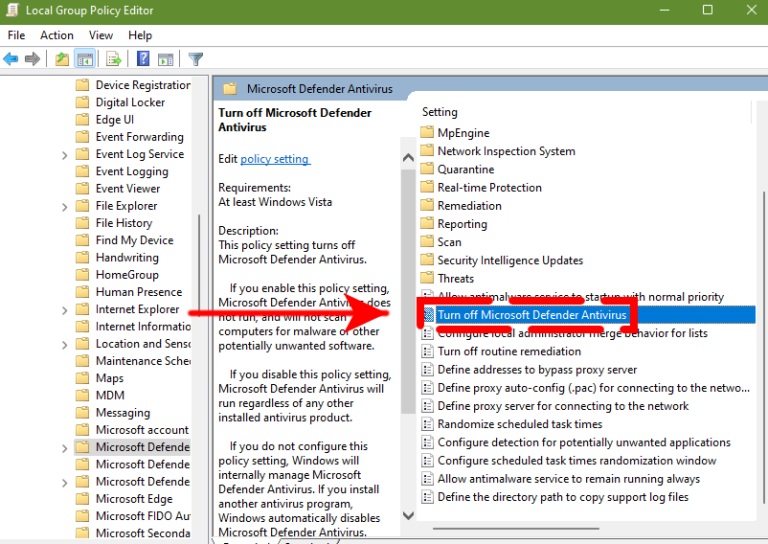Click the HomeGroup folder icon in tree
Screen dimensions: 768x544
82,274
